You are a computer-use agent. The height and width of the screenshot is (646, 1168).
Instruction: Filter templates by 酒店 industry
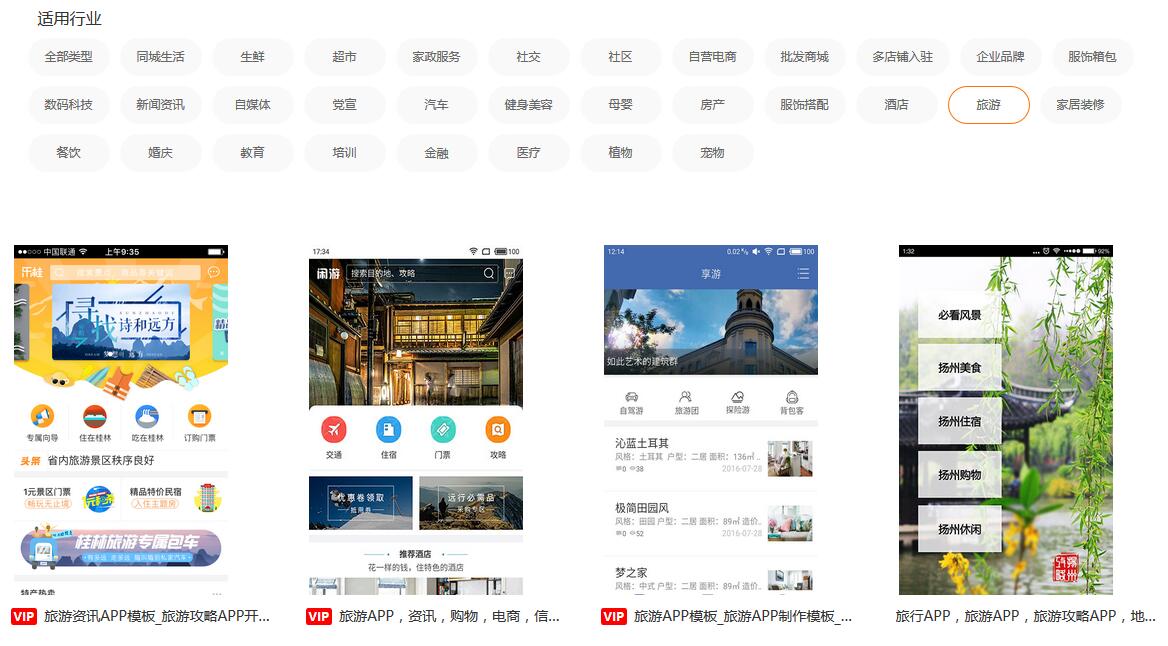click(896, 105)
